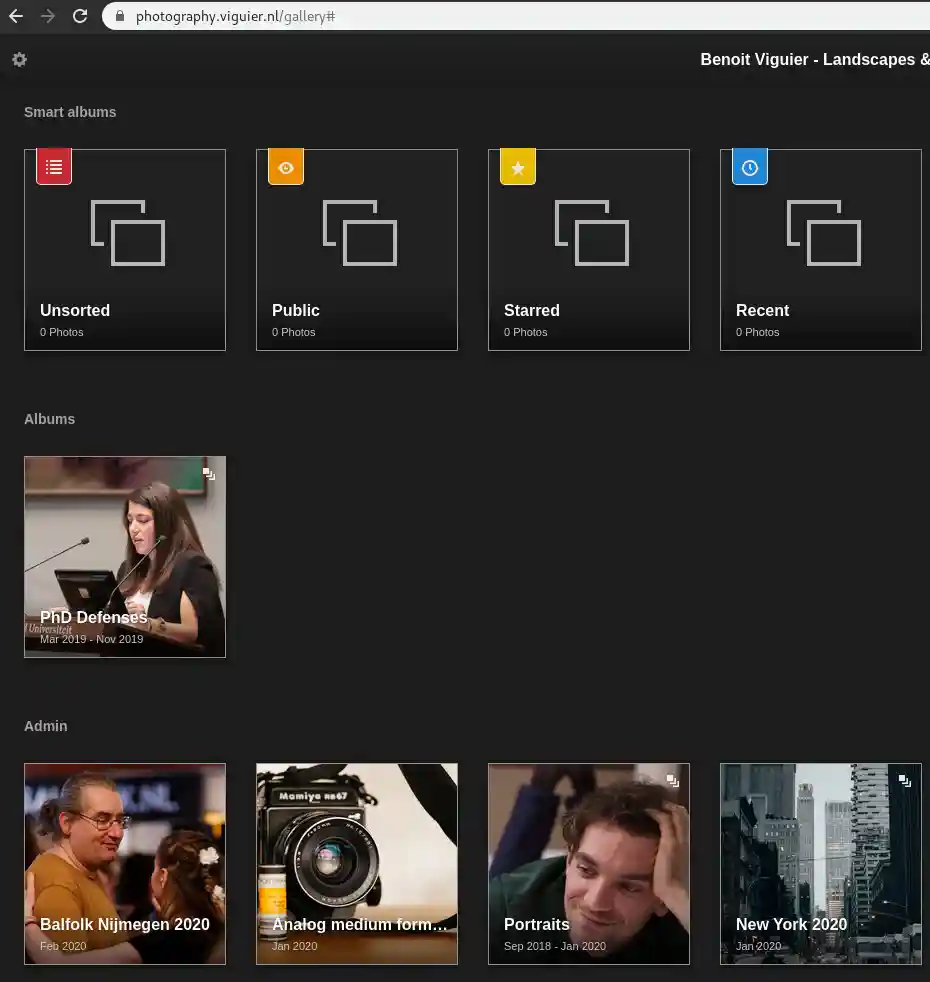Click the red Unsorted list badge icon
Screen dimensions: 930x982
[x=54, y=167]
